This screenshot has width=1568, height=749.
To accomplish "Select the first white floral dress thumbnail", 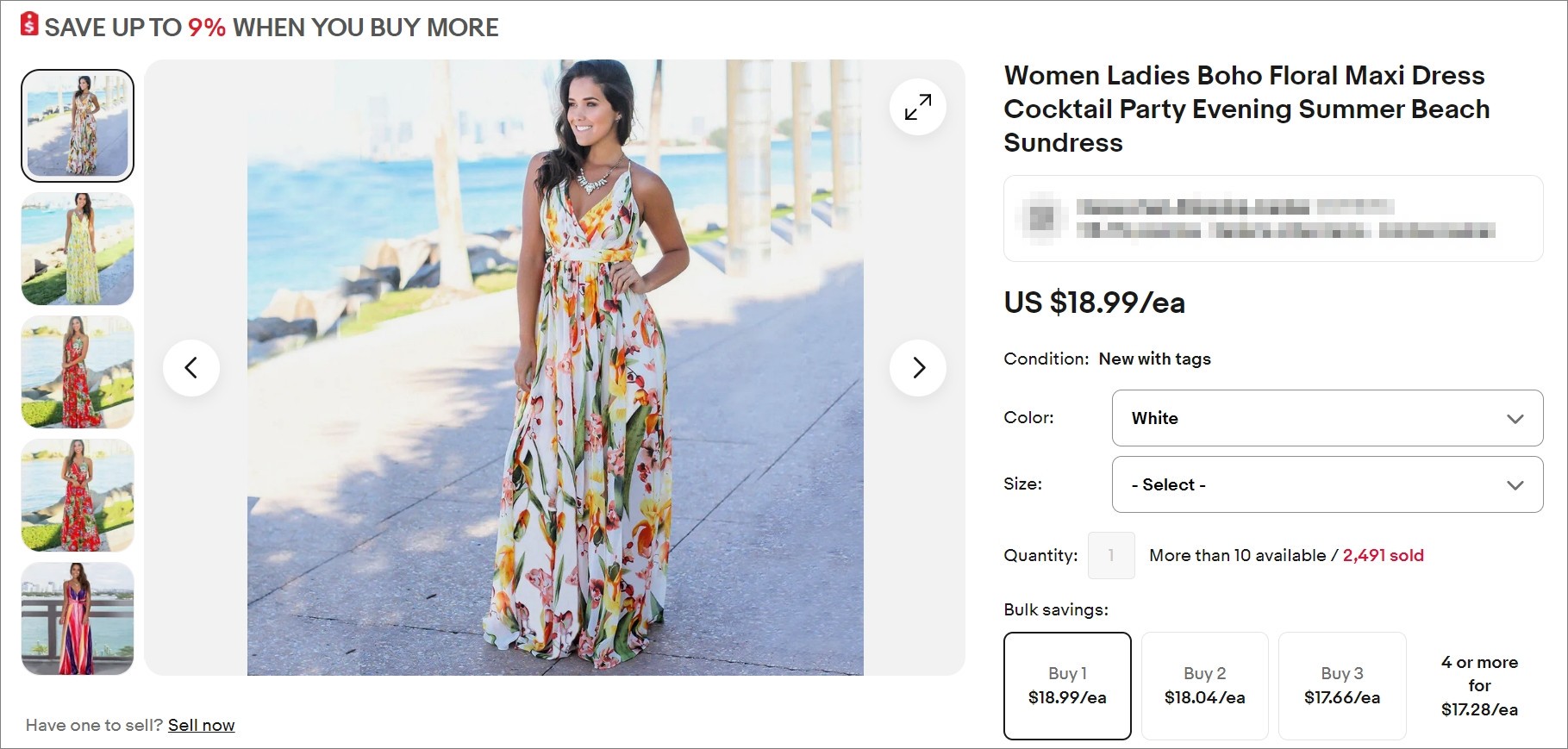I will click(x=77, y=125).
